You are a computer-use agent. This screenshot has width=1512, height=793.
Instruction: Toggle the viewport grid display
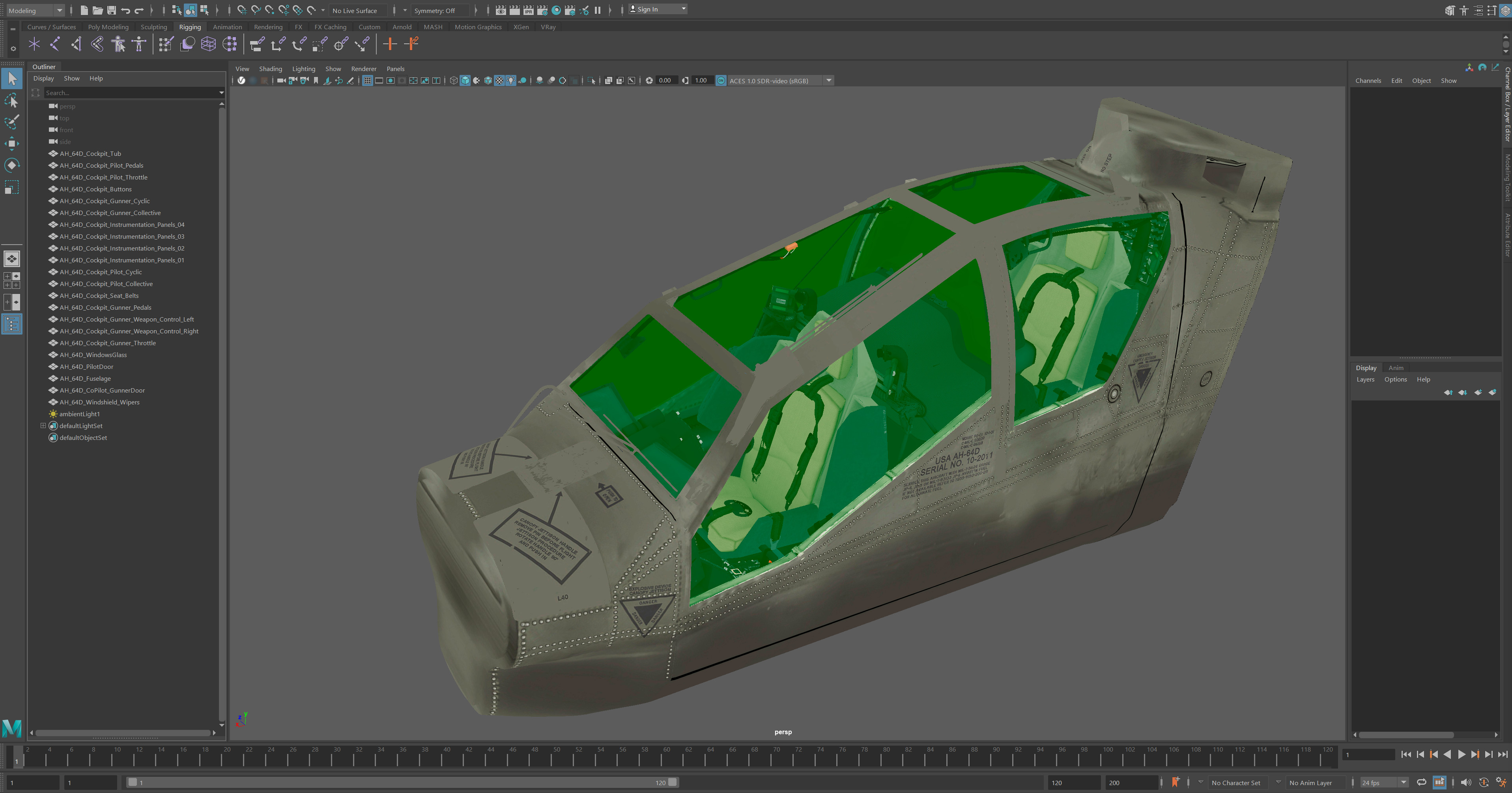(367, 80)
